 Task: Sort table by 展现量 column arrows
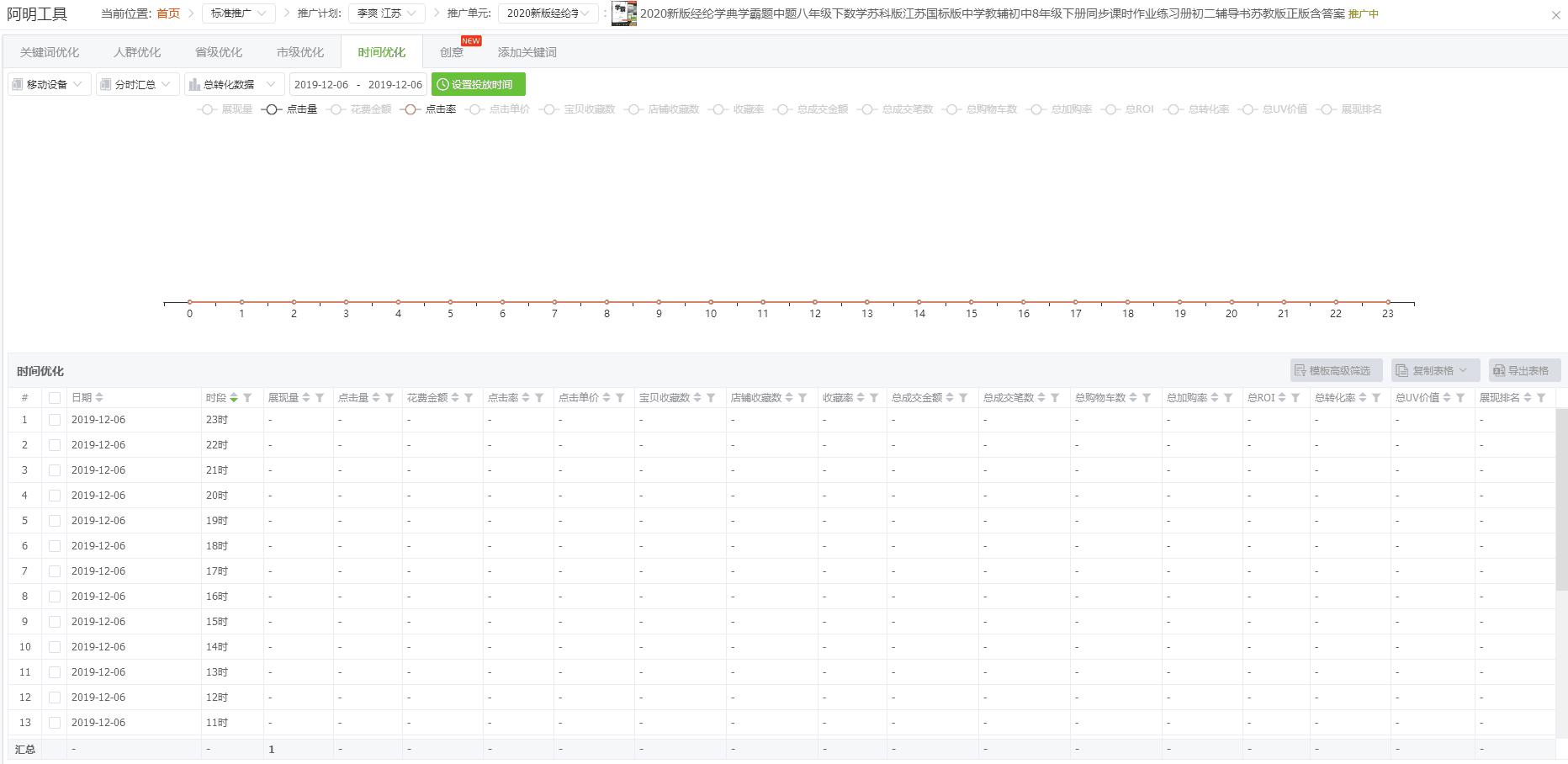[306, 398]
